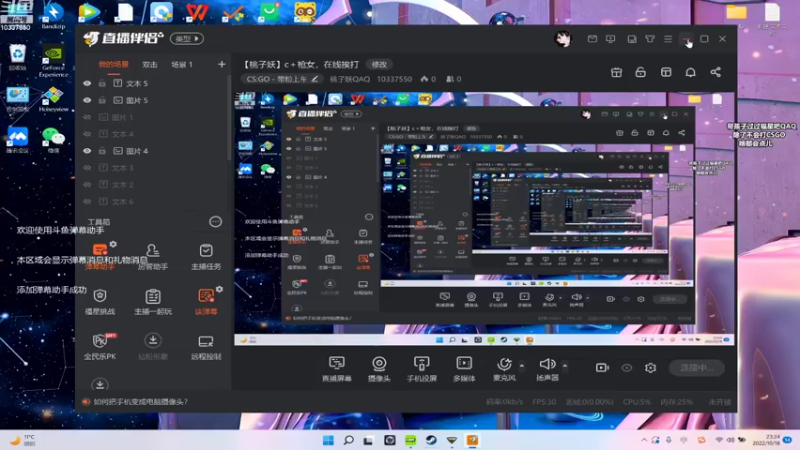Open Steam from the Windows taskbar

431,440
